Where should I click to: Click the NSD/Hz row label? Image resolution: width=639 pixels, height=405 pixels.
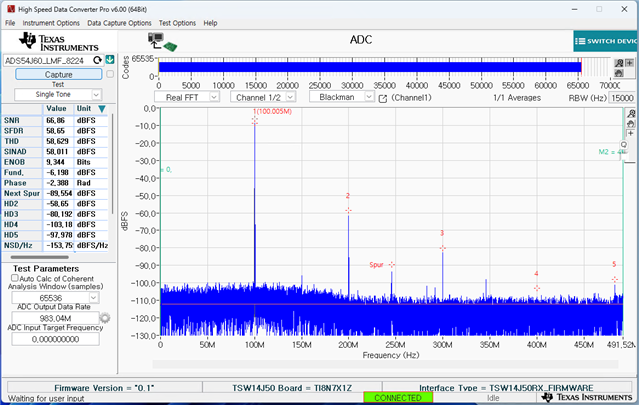18,245
